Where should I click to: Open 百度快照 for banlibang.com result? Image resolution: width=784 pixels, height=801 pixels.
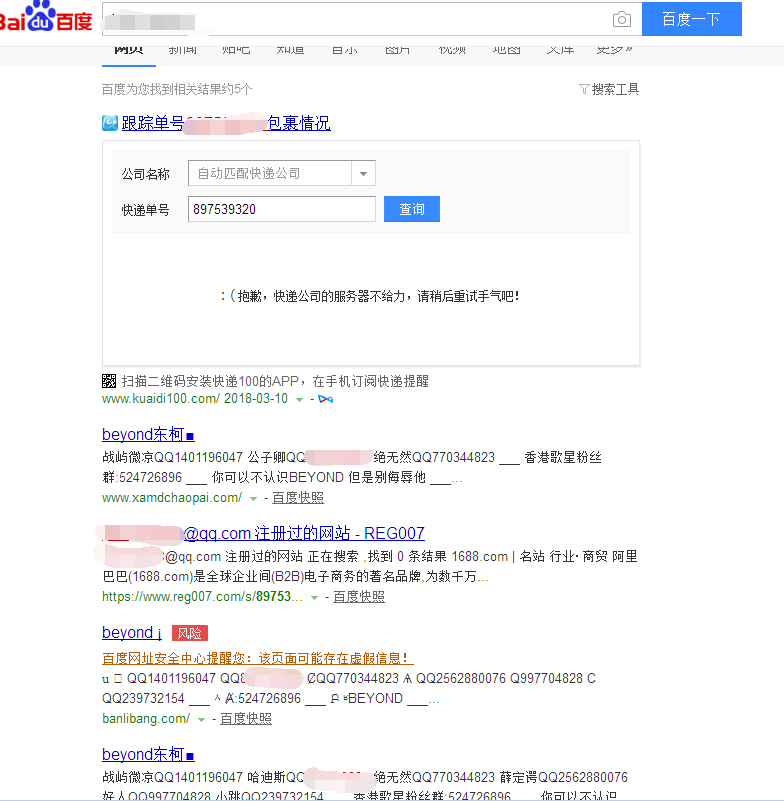point(246,719)
